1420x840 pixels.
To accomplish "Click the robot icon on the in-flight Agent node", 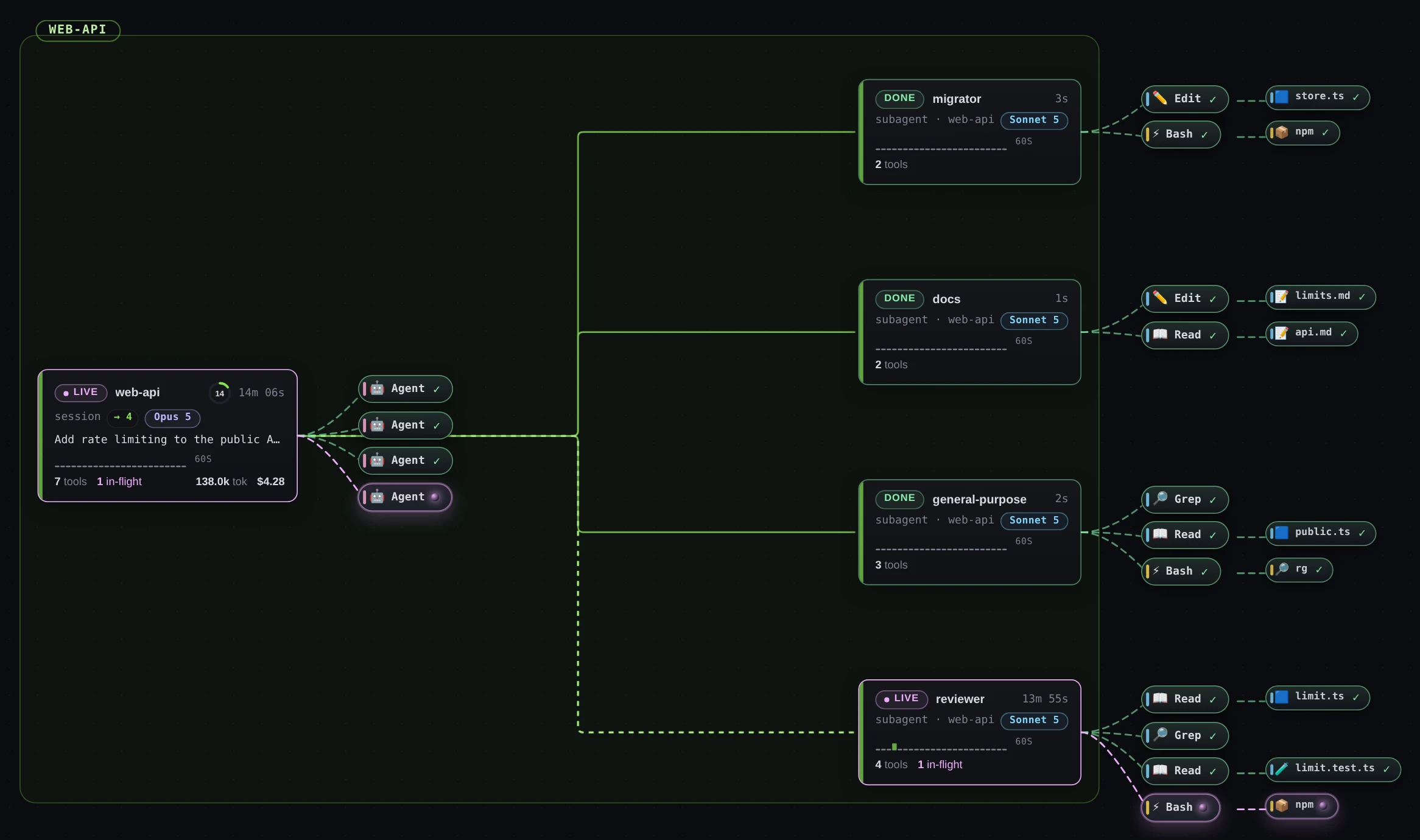I will coord(378,497).
